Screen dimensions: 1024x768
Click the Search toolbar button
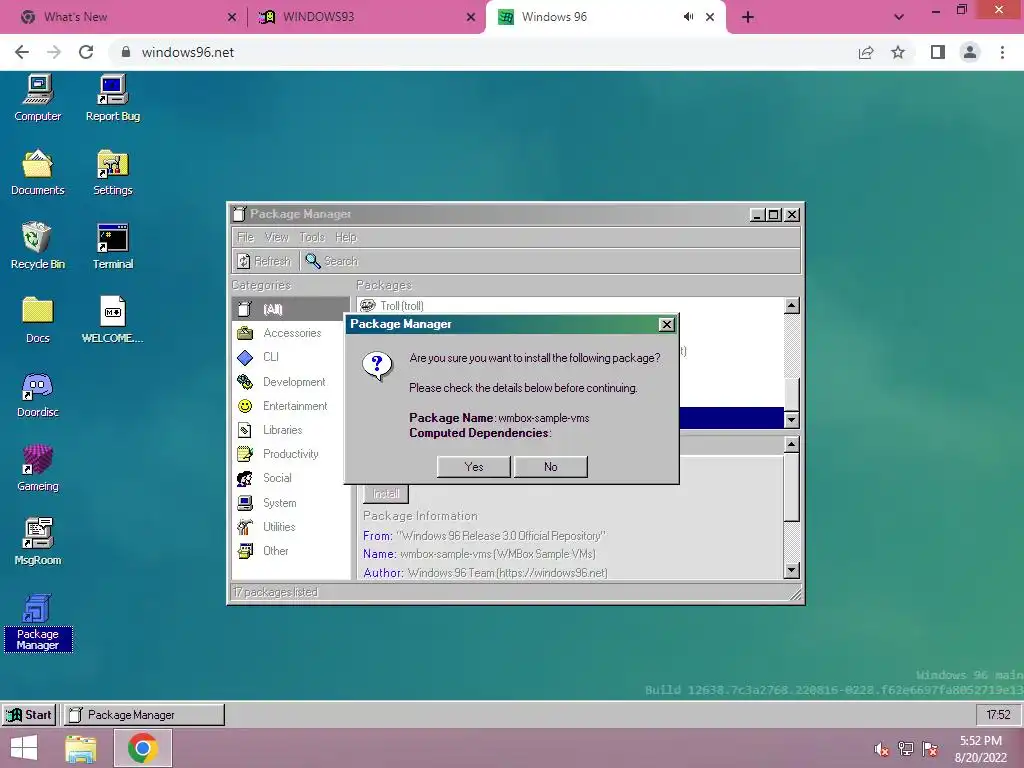click(332, 261)
